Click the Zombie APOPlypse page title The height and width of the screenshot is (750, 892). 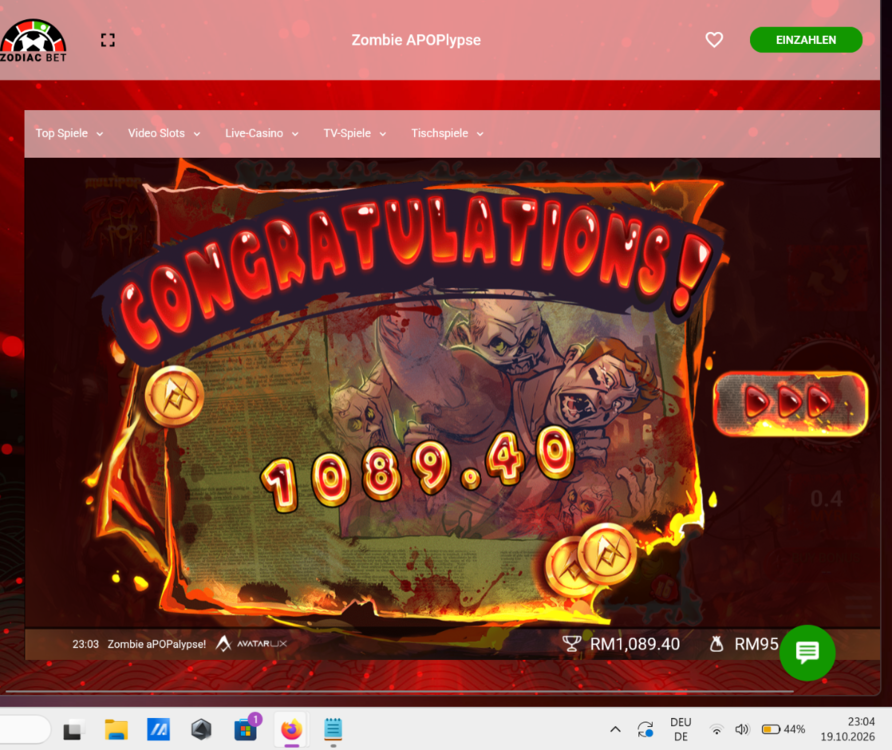click(416, 40)
